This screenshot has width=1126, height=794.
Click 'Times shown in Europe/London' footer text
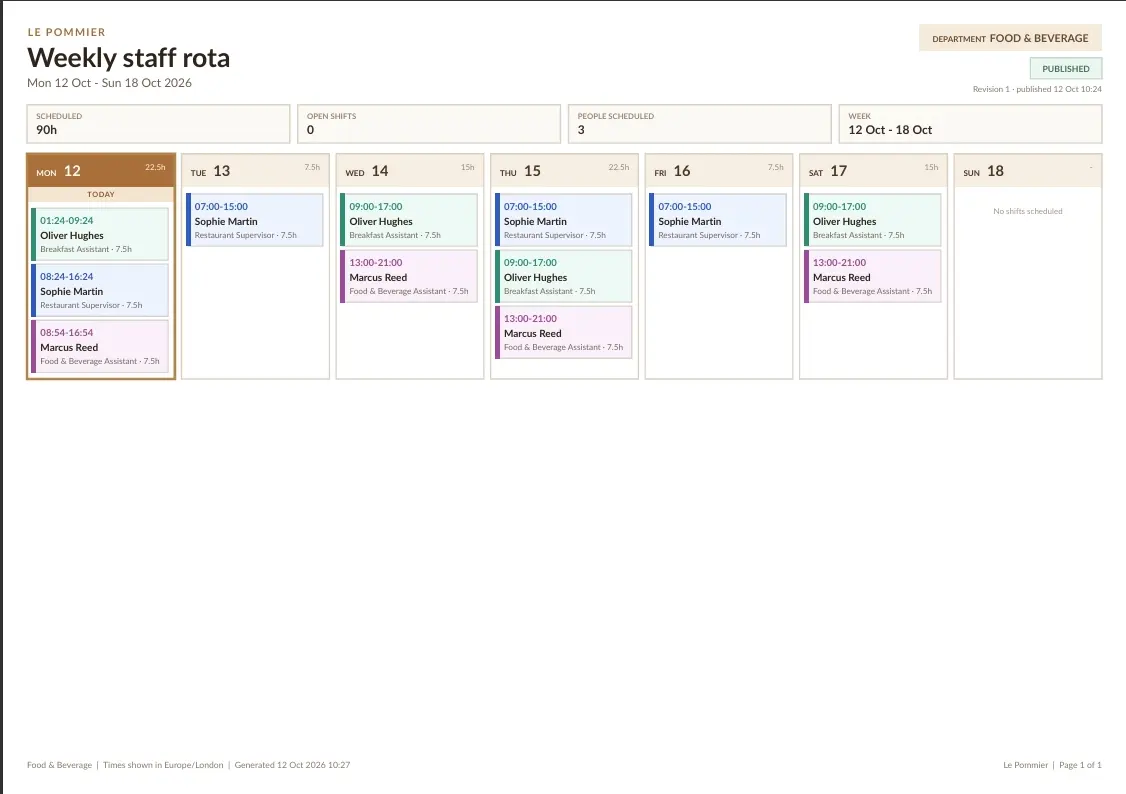[163, 765]
